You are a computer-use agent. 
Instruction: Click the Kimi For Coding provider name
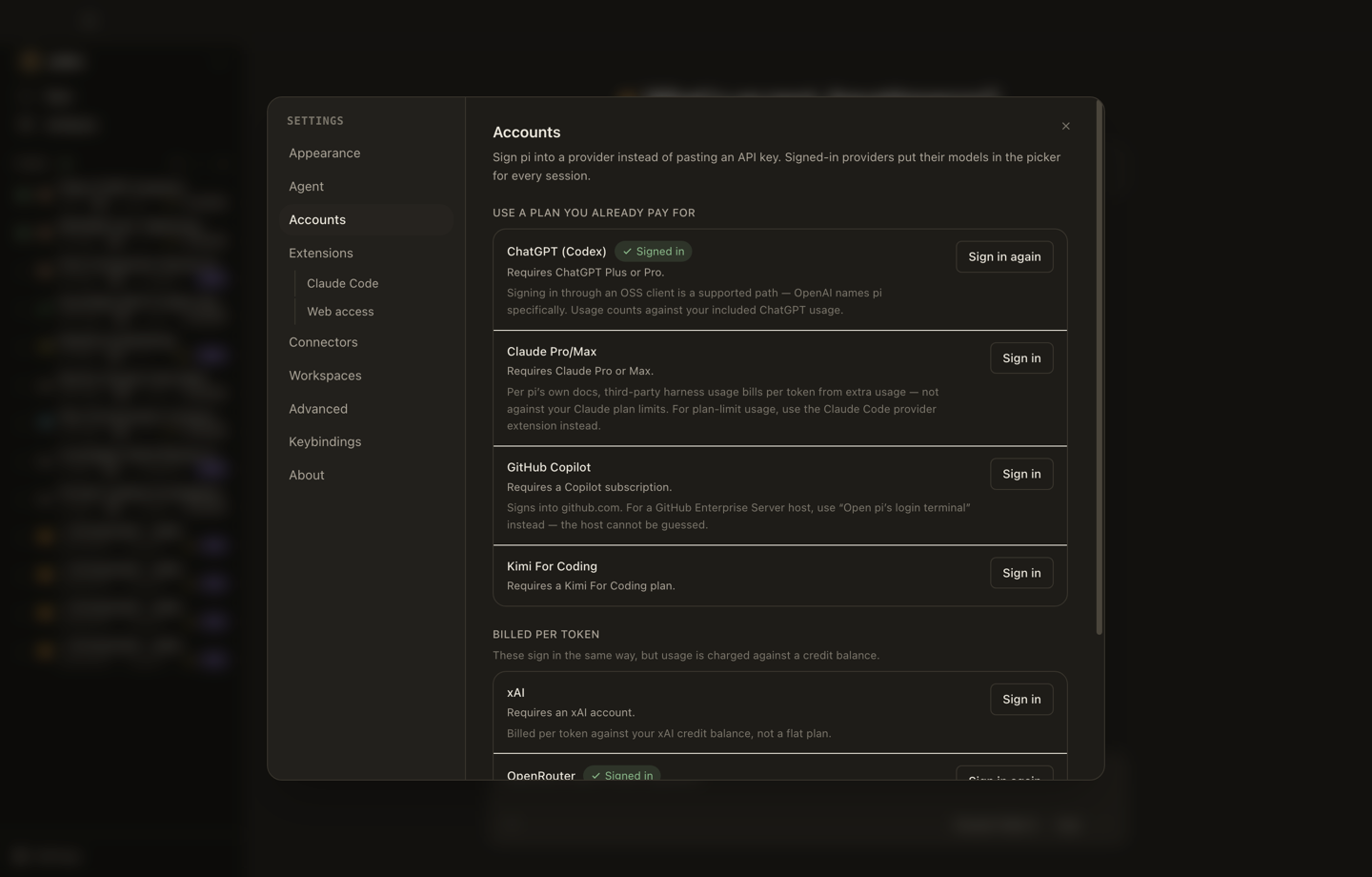point(552,566)
